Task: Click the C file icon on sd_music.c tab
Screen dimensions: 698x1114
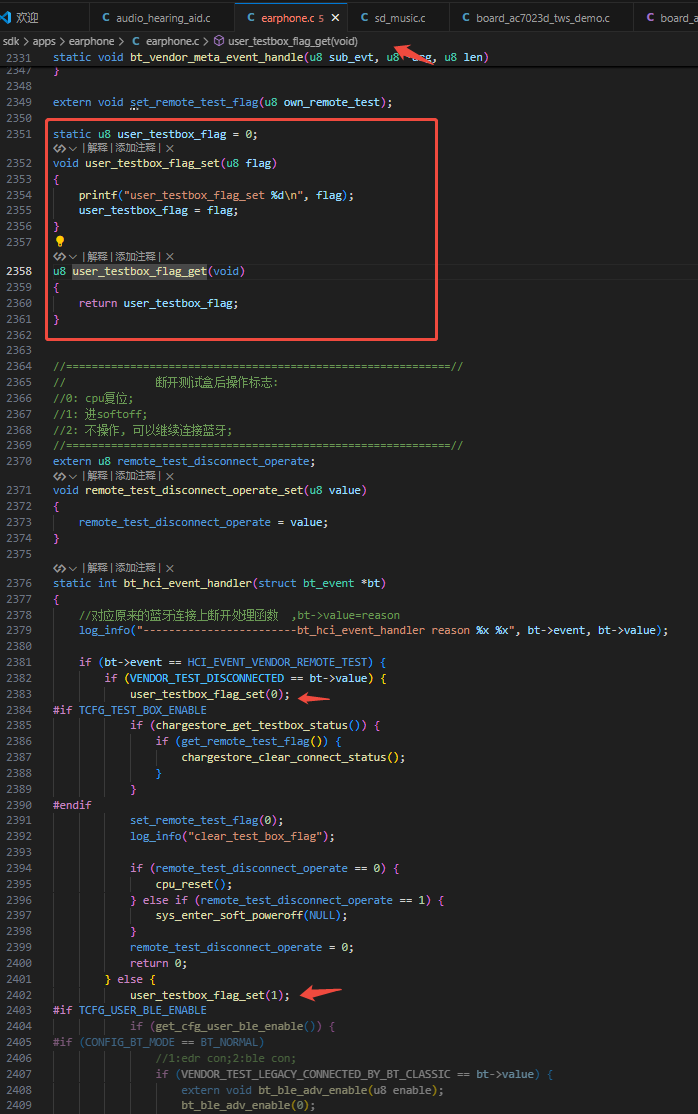Action: pyautogui.click(x=365, y=18)
